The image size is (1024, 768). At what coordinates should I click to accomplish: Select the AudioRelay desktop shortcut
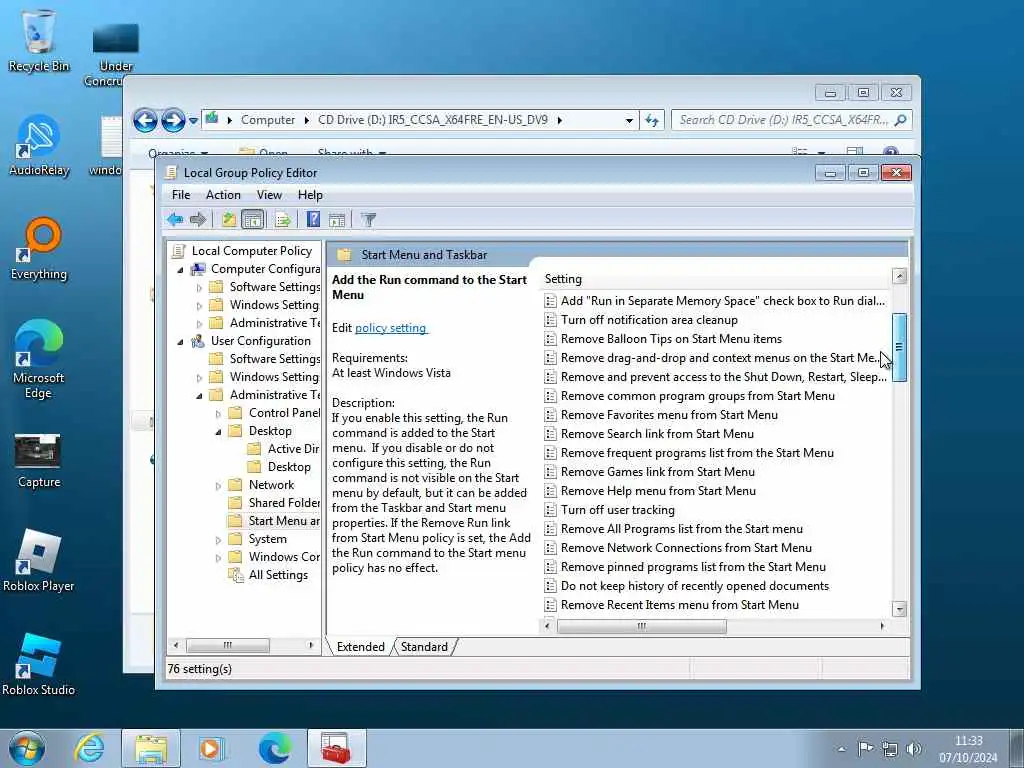(39, 145)
